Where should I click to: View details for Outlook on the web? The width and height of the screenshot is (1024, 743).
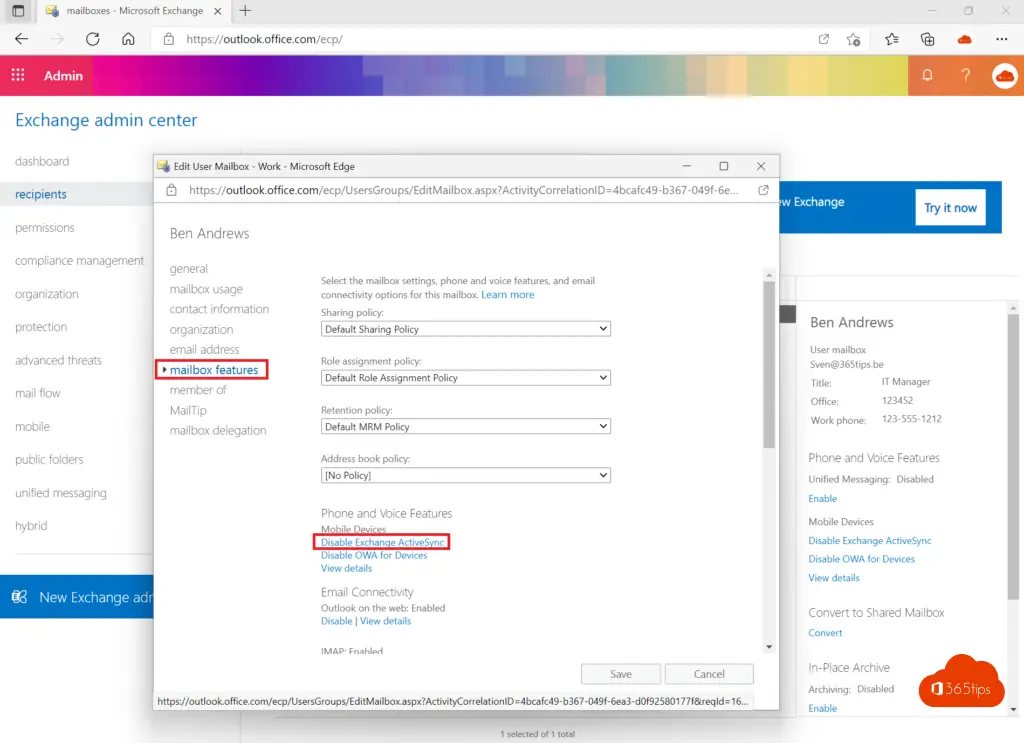click(386, 621)
